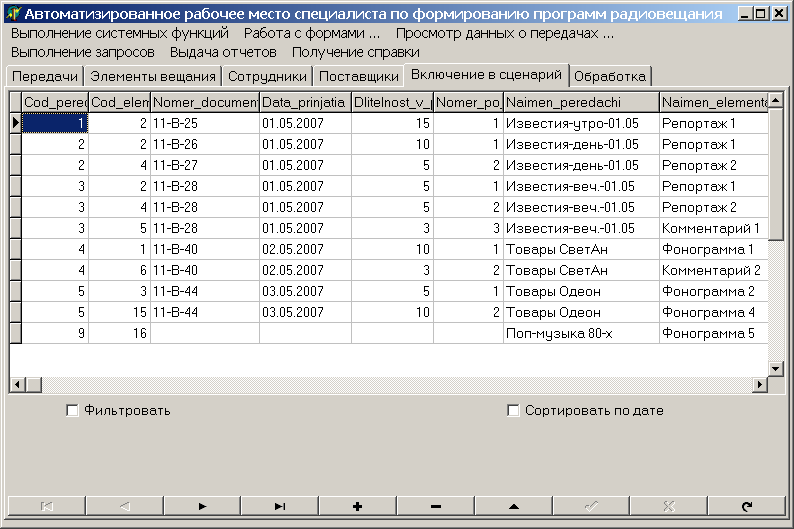794x529 pixels.
Task: Select the Товары Одеон cell in Фонограмма 4 row
Action: tap(581, 312)
